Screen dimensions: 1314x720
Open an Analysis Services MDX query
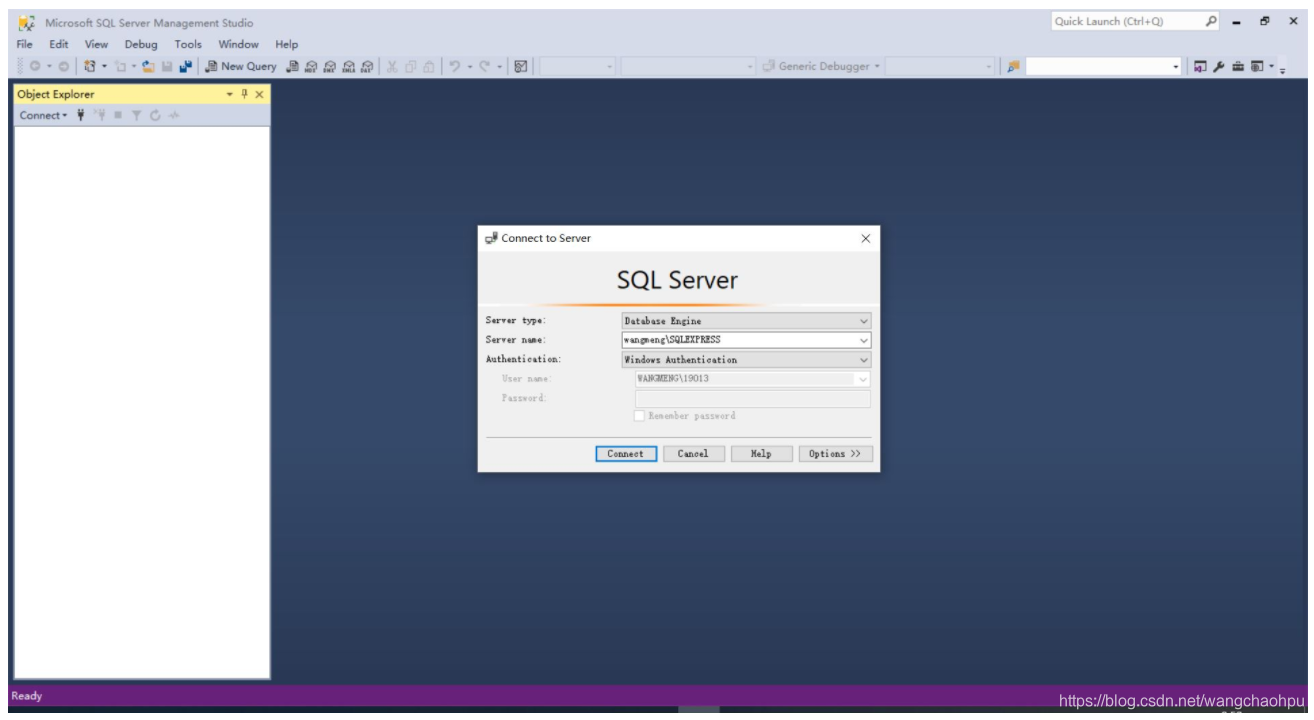click(309, 66)
